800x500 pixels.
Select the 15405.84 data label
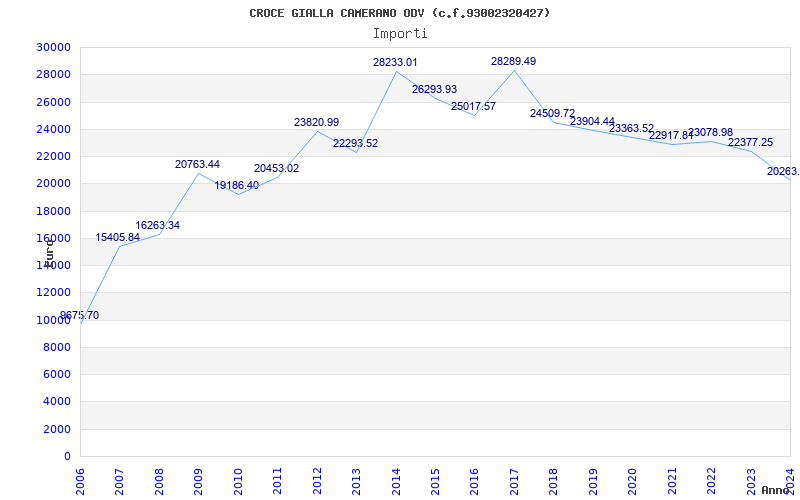118,237
